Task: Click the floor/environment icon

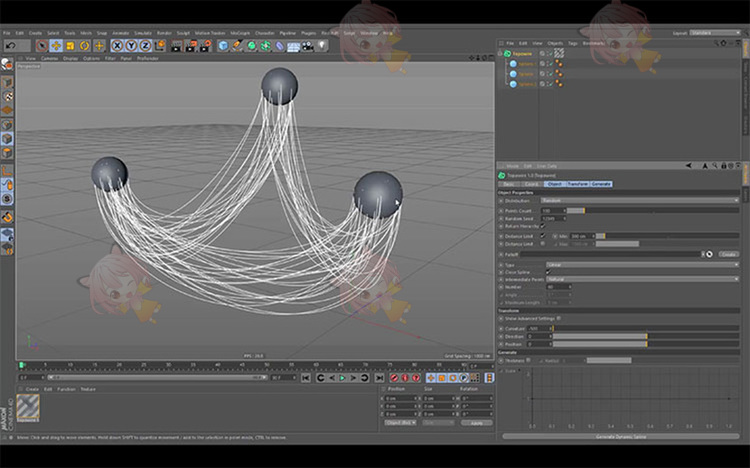Action: tap(294, 46)
